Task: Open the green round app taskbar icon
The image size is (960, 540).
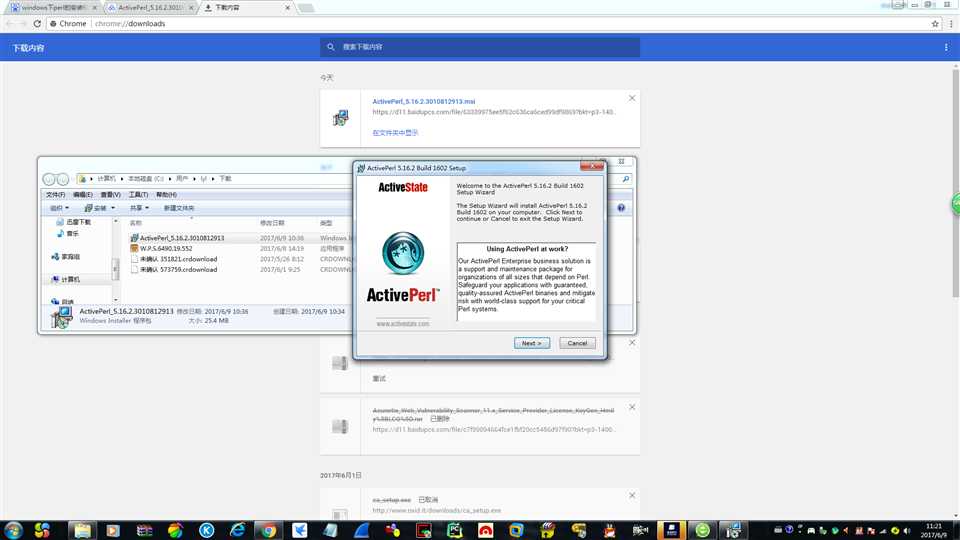Action: (702, 530)
